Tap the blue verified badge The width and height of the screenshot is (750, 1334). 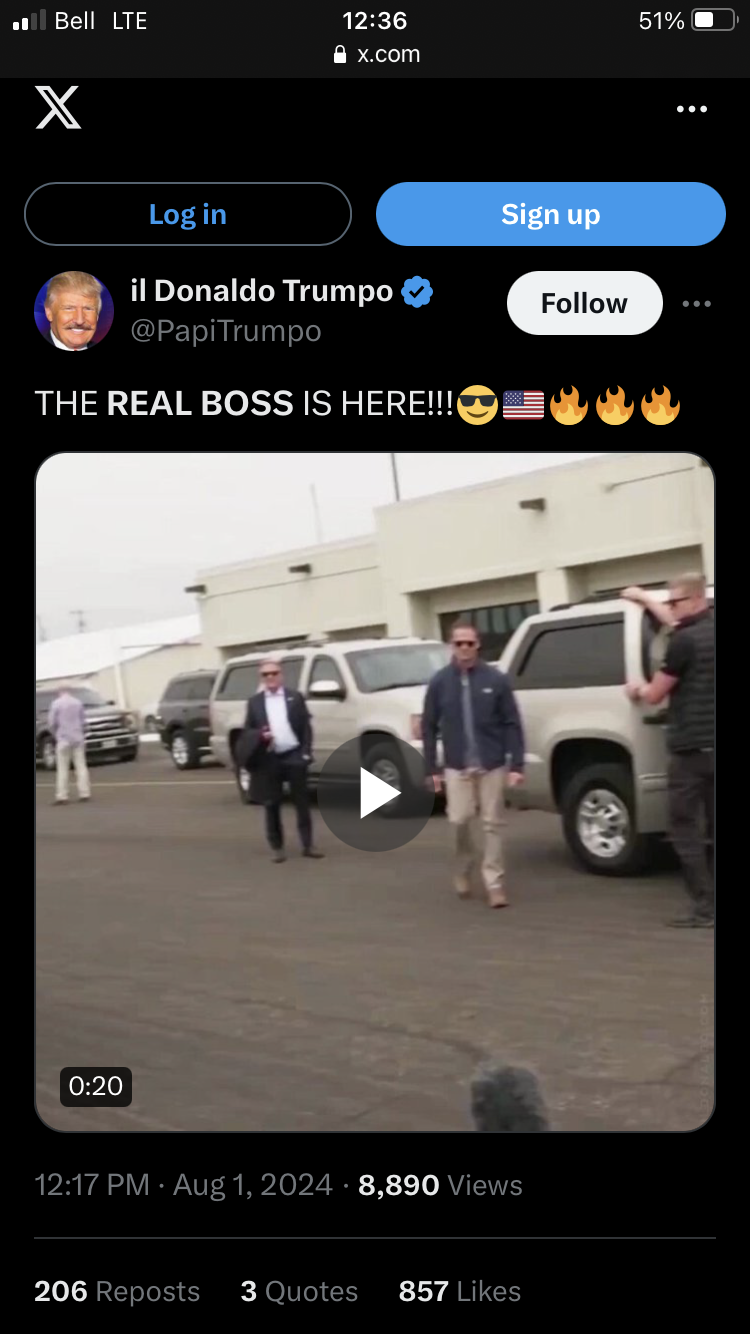click(x=417, y=292)
